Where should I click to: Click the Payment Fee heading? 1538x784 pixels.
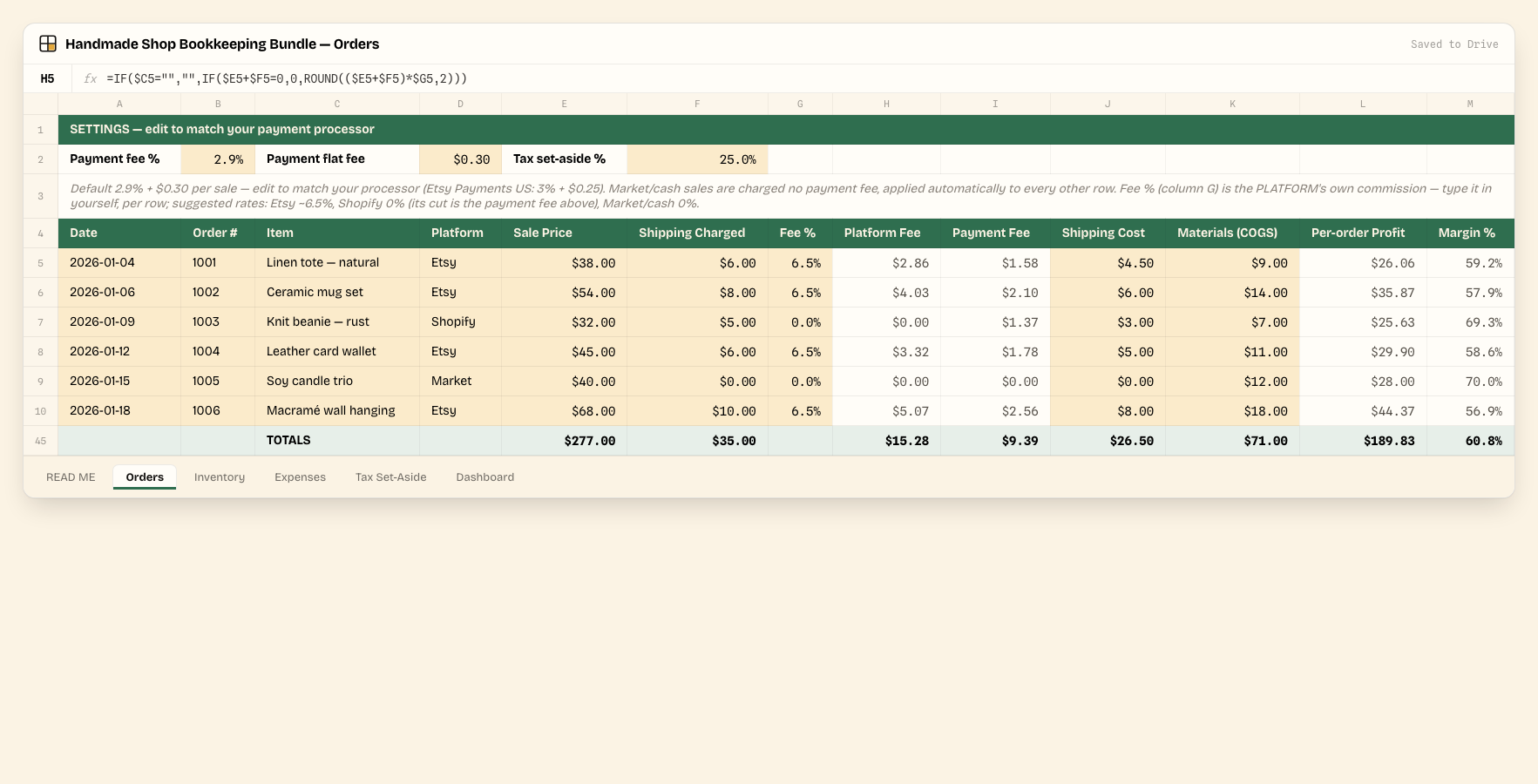[995, 233]
